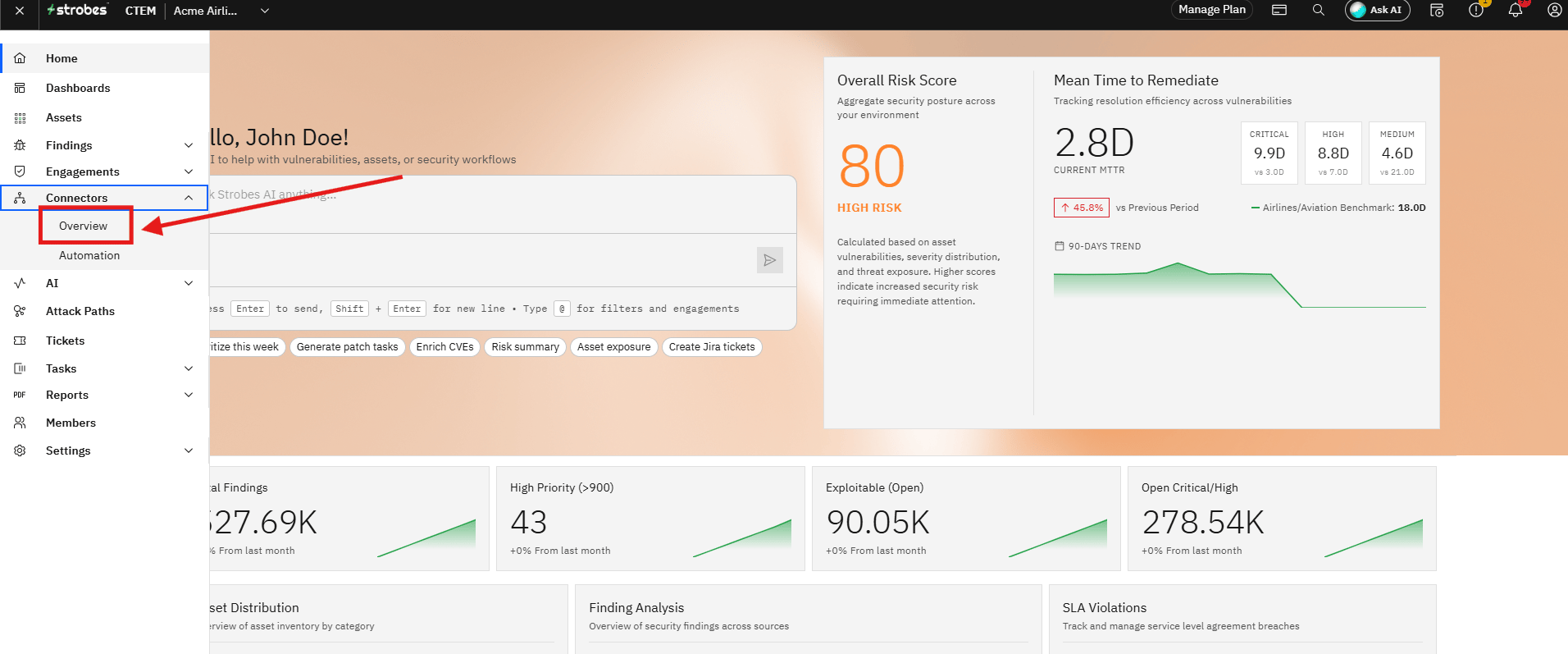Click the Ask Strobes AI input field
This screenshot has height=654, width=1568.
(502, 204)
